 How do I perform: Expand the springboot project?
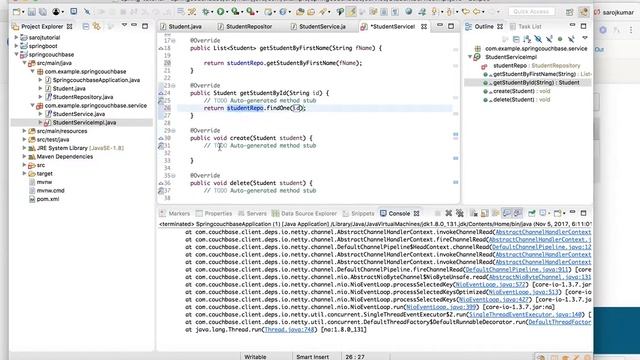[16, 46]
